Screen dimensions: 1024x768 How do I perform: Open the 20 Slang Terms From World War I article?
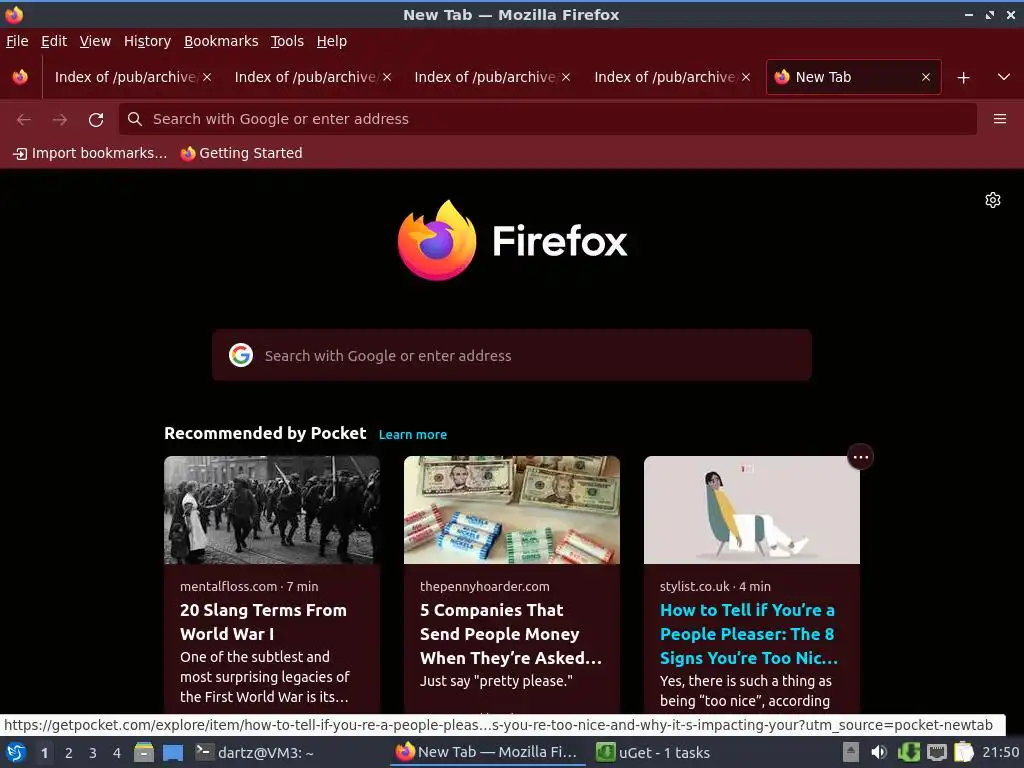pos(263,622)
